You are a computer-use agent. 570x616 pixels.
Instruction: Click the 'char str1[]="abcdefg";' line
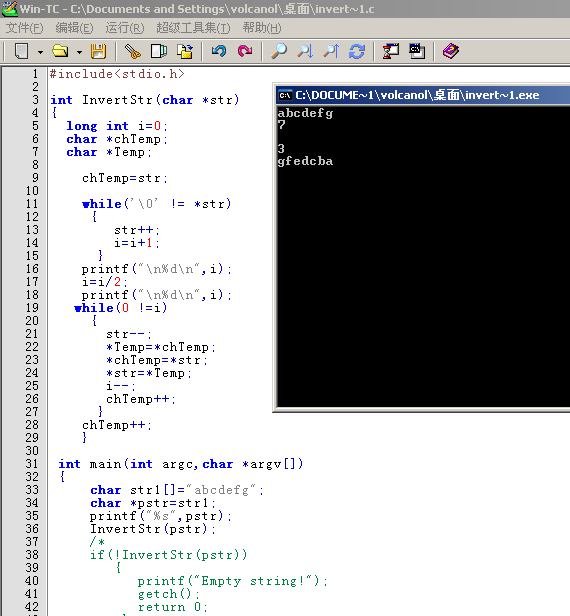[177, 490]
